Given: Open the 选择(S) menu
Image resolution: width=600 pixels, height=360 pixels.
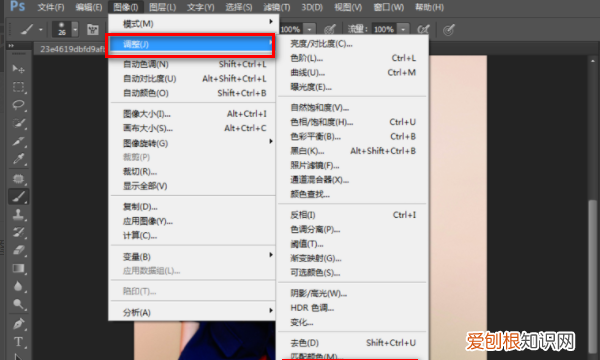Looking at the screenshot, I should coord(238,7).
